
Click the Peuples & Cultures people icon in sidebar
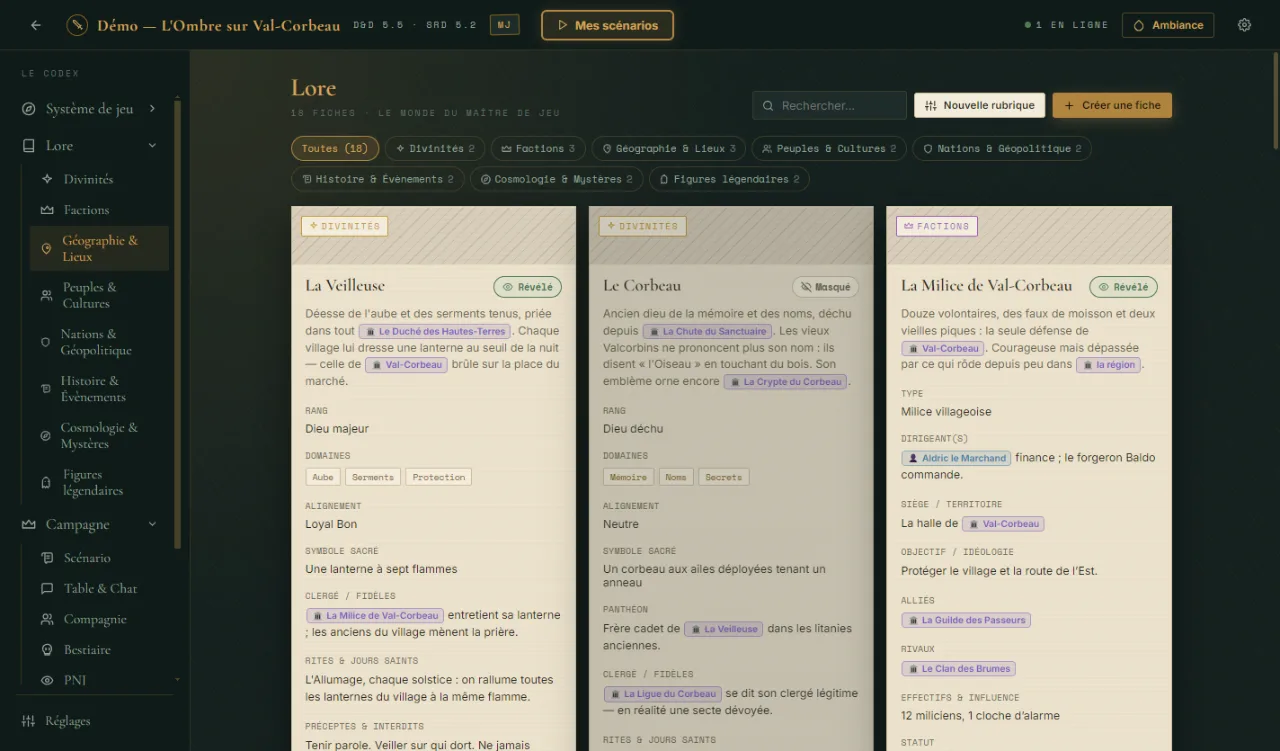[46, 295]
